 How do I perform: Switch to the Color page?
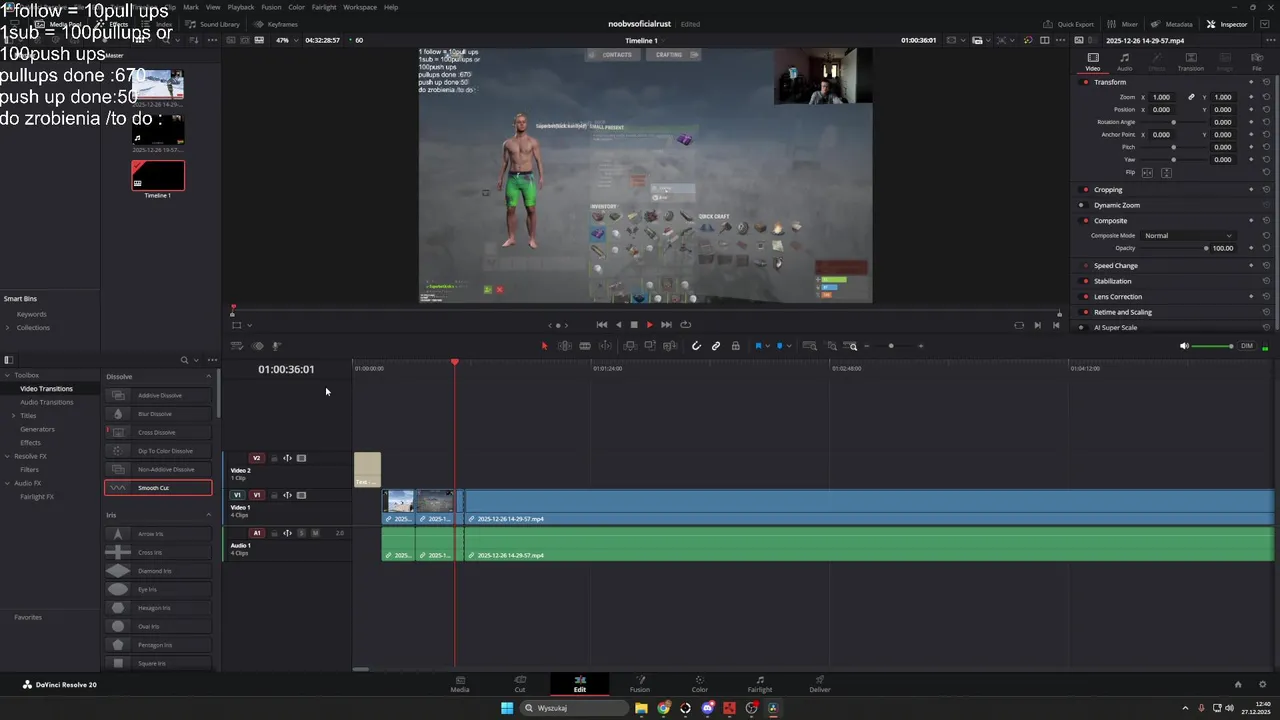point(699,684)
